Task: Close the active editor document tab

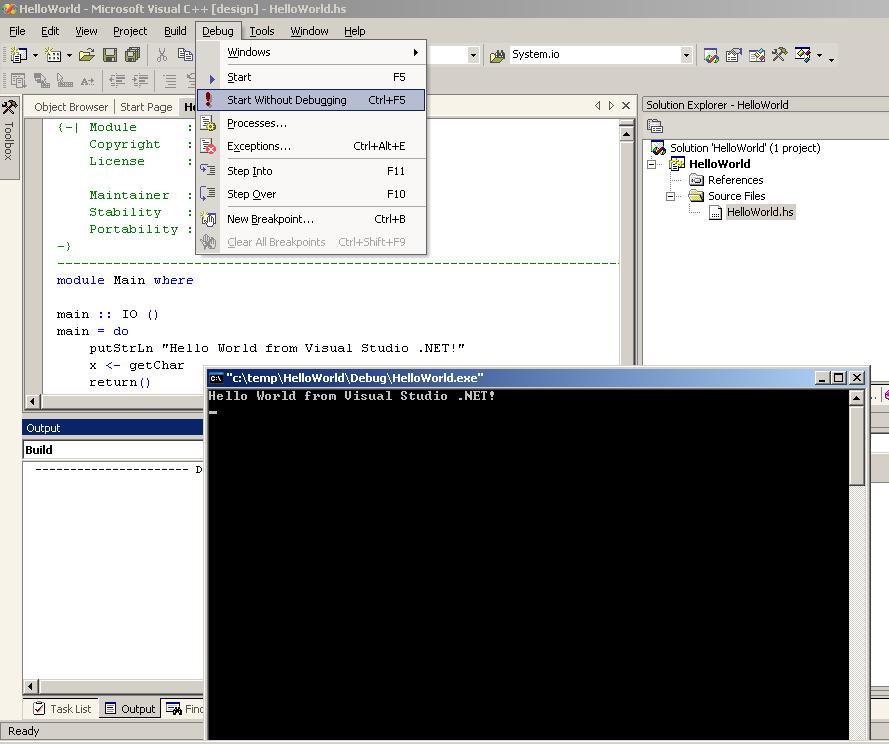Action: (626, 105)
